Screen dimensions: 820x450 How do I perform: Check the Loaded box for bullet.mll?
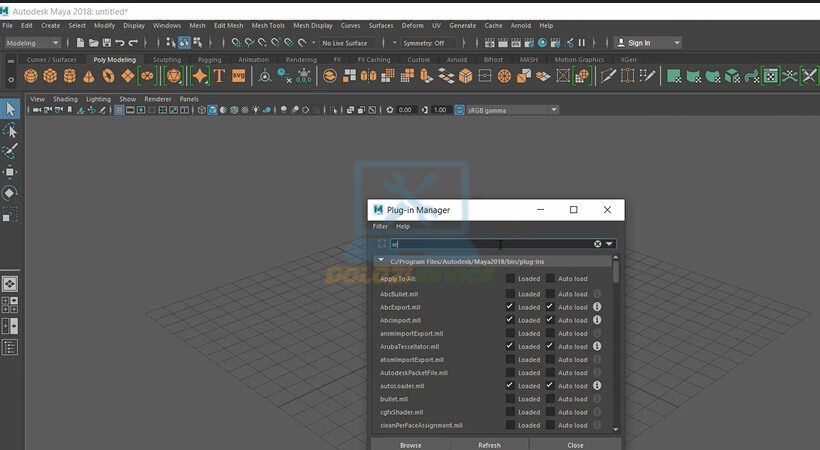pyautogui.click(x=510, y=399)
